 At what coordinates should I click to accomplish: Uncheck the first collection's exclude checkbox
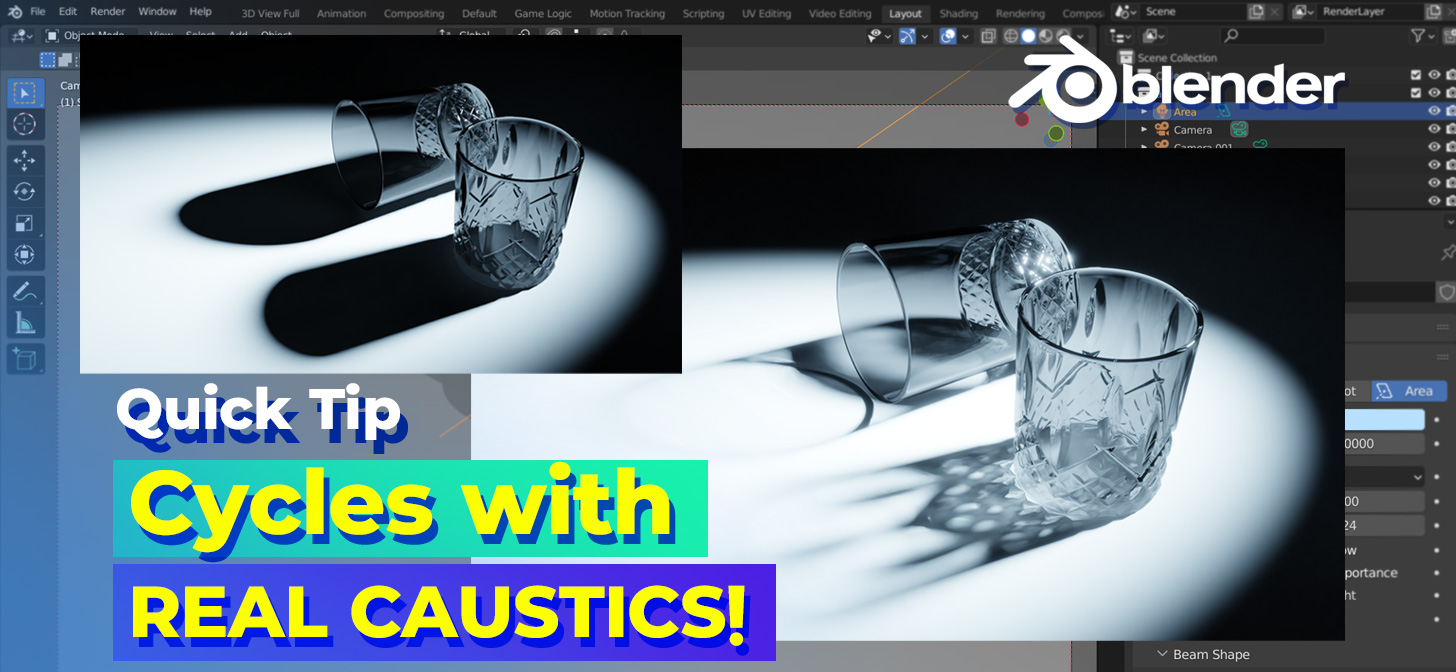pyautogui.click(x=1415, y=75)
